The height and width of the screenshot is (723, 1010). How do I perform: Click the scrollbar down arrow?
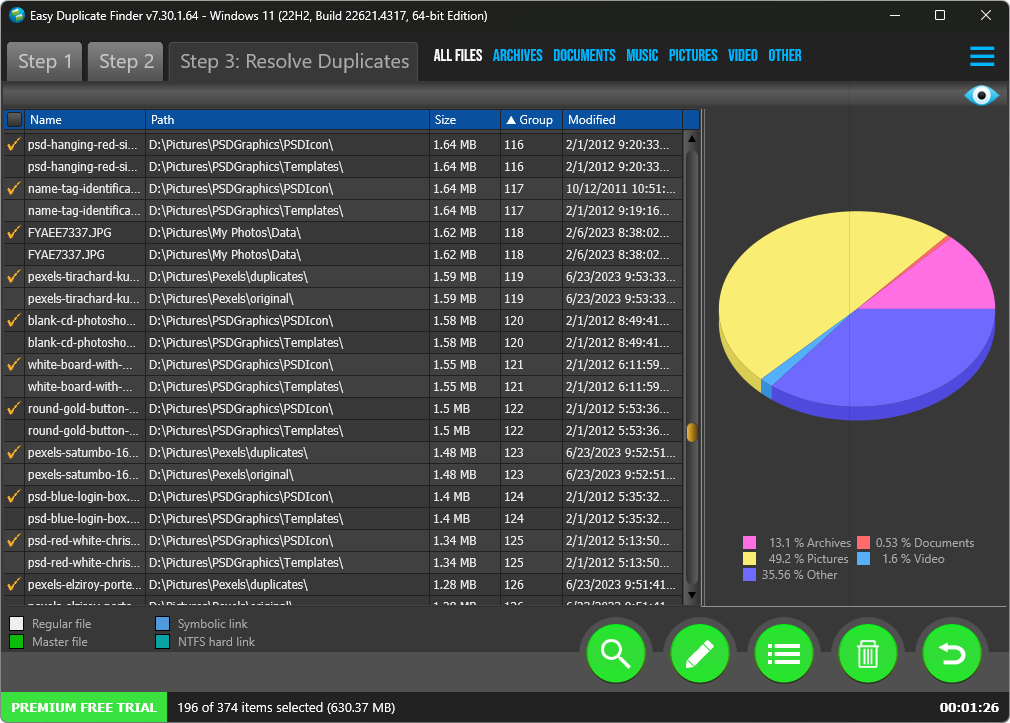pyautogui.click(x=692, y=595)
